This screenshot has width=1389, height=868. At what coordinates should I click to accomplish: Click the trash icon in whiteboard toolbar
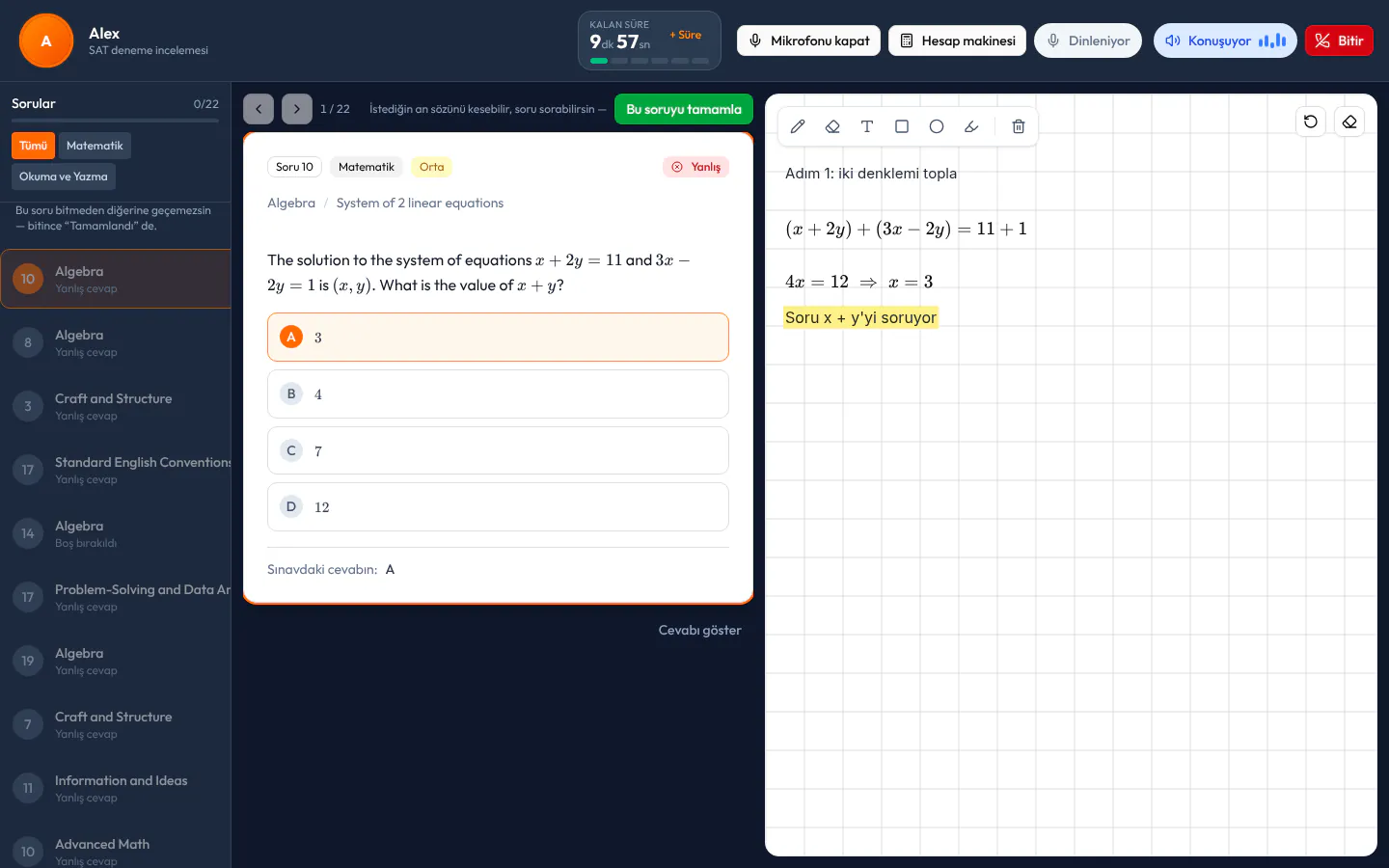1018,126
